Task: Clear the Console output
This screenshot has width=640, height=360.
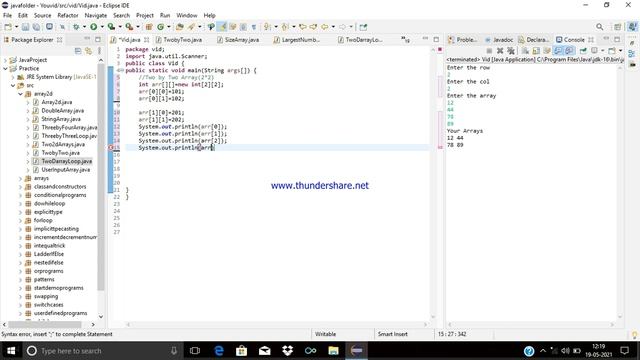Action: coord(525,51)
